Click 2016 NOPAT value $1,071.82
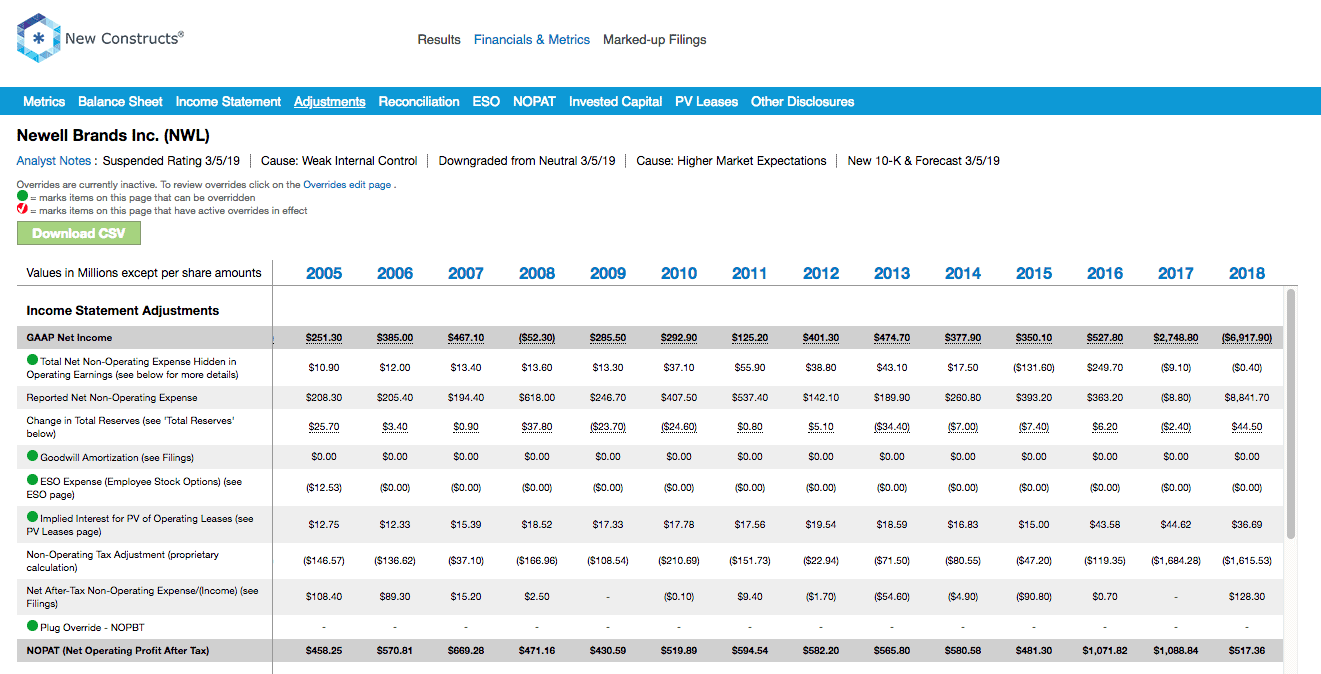The width and height of the screenshot is (1321, 674). coord(1105,651)
